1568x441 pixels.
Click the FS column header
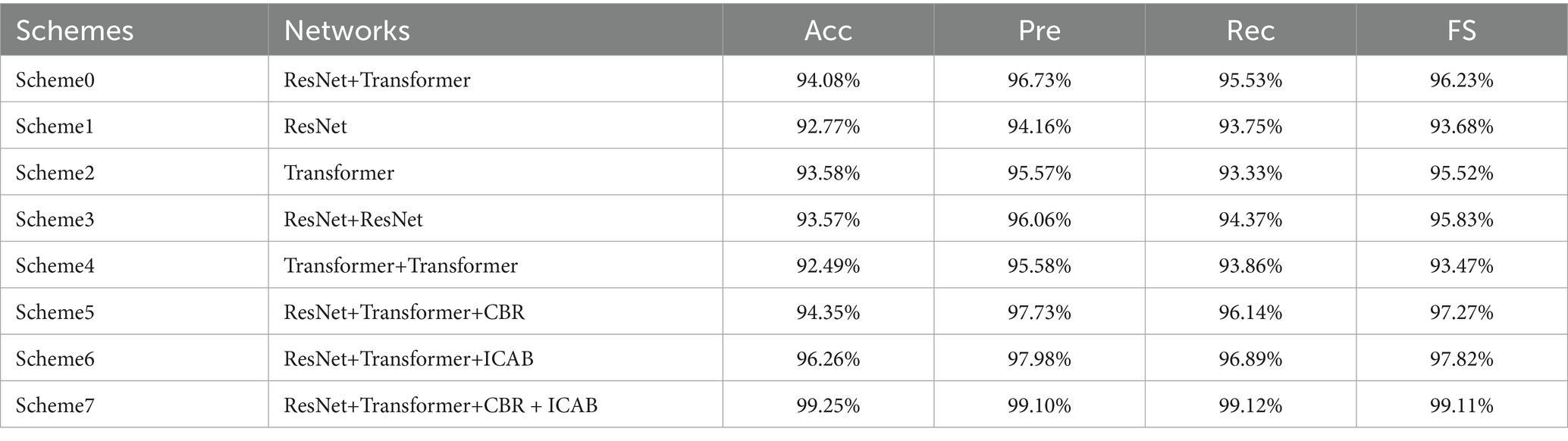(1461, 31)
